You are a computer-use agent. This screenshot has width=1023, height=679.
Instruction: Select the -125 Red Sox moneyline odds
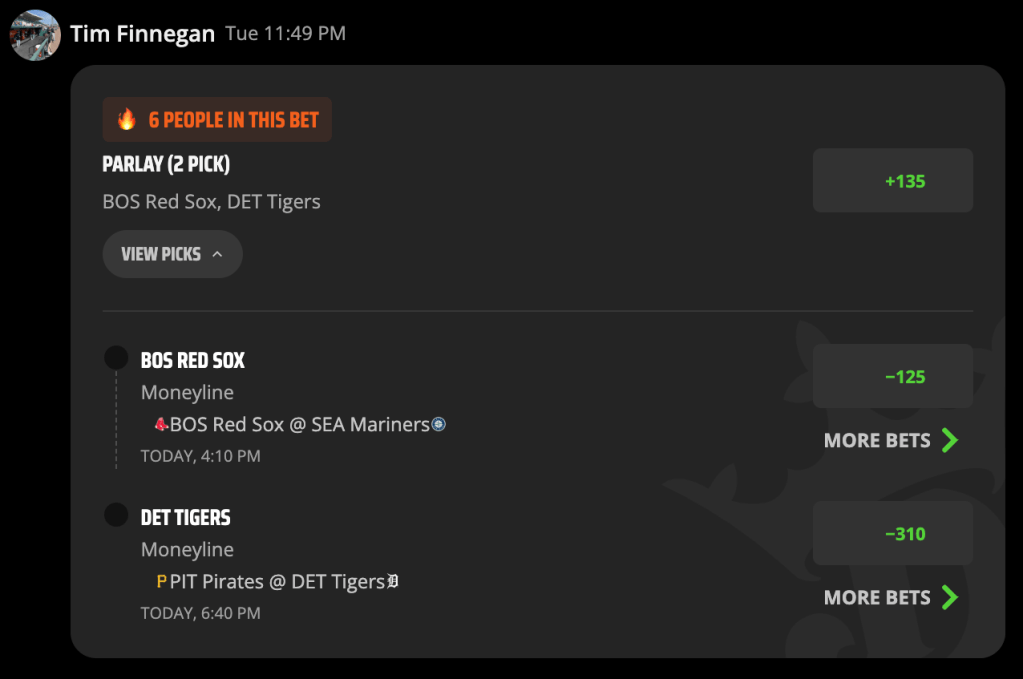tap(893, 376)
